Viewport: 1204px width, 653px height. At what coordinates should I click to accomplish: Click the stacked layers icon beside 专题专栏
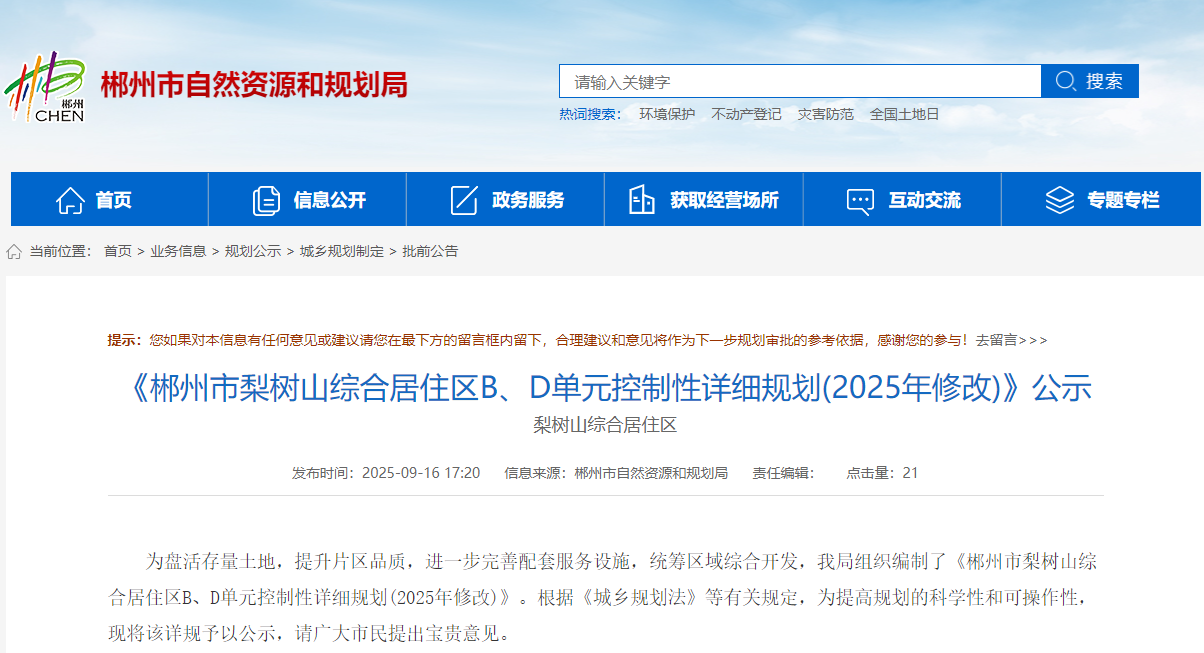(1059, 200)
